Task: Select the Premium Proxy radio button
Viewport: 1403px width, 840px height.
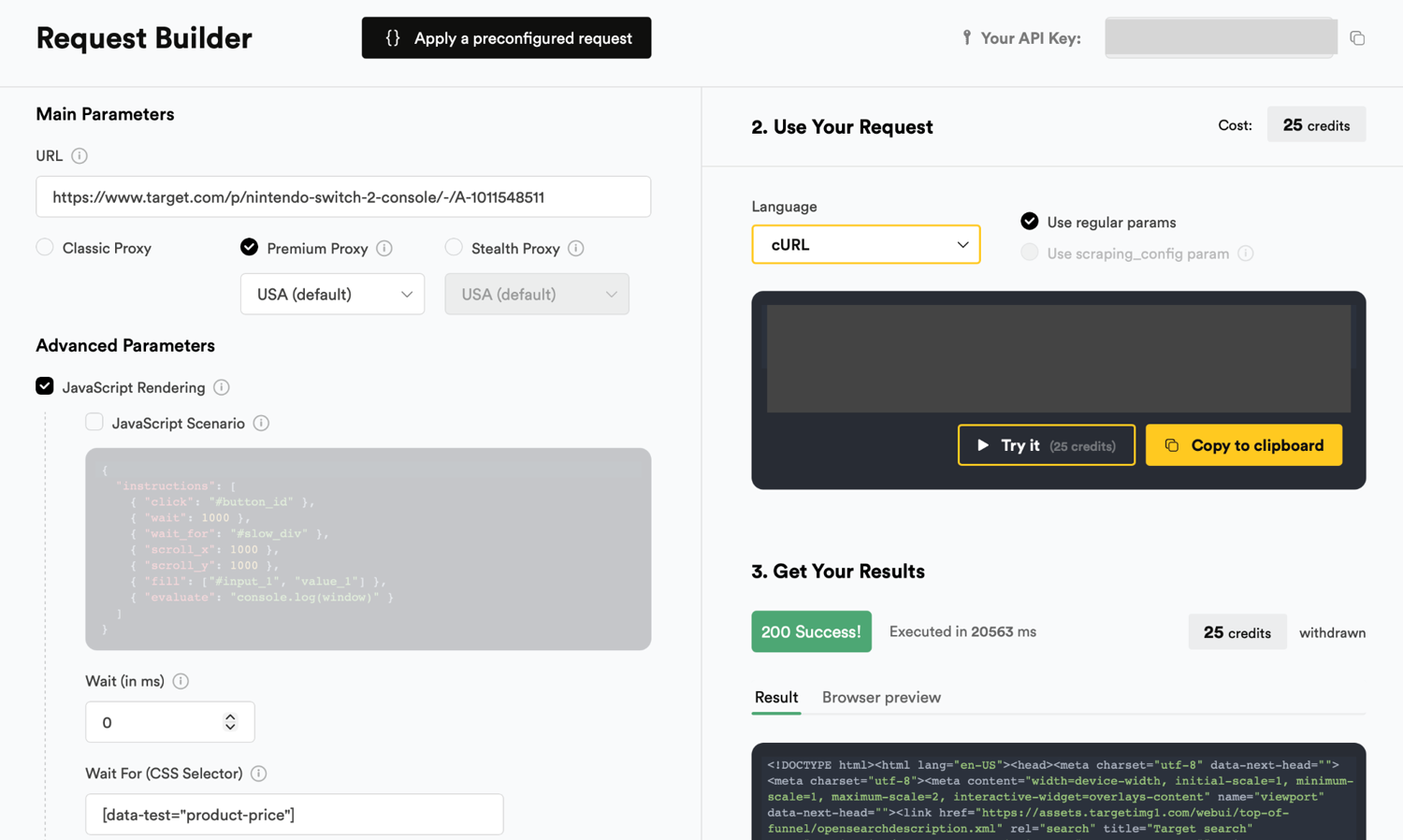Action: (x=249, y=247)
